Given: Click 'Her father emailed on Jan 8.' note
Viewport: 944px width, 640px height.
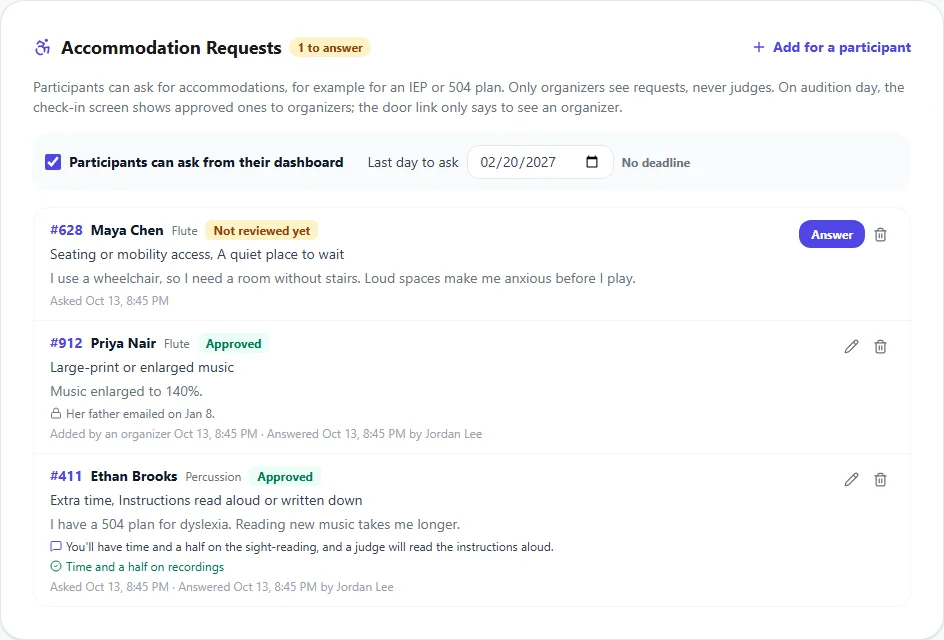Looking at the screenshot, I should [x=140, y=414].
